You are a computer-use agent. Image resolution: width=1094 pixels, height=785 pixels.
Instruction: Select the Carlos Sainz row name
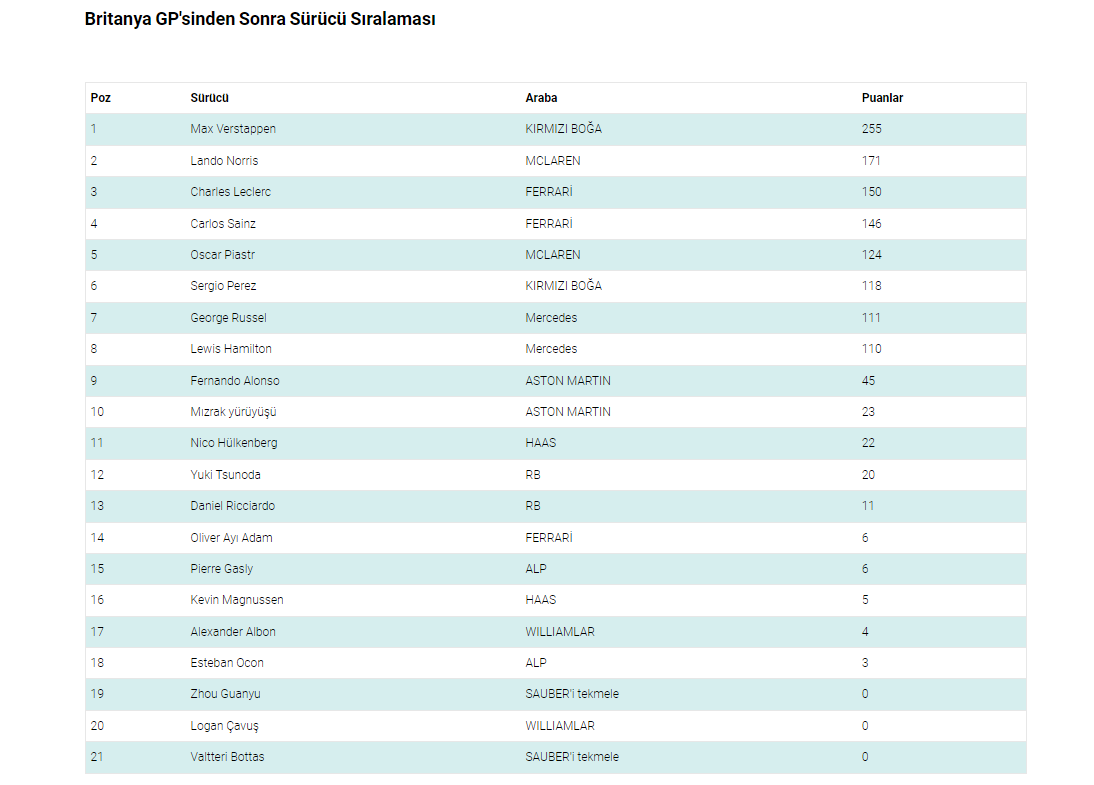coord(223,224)
